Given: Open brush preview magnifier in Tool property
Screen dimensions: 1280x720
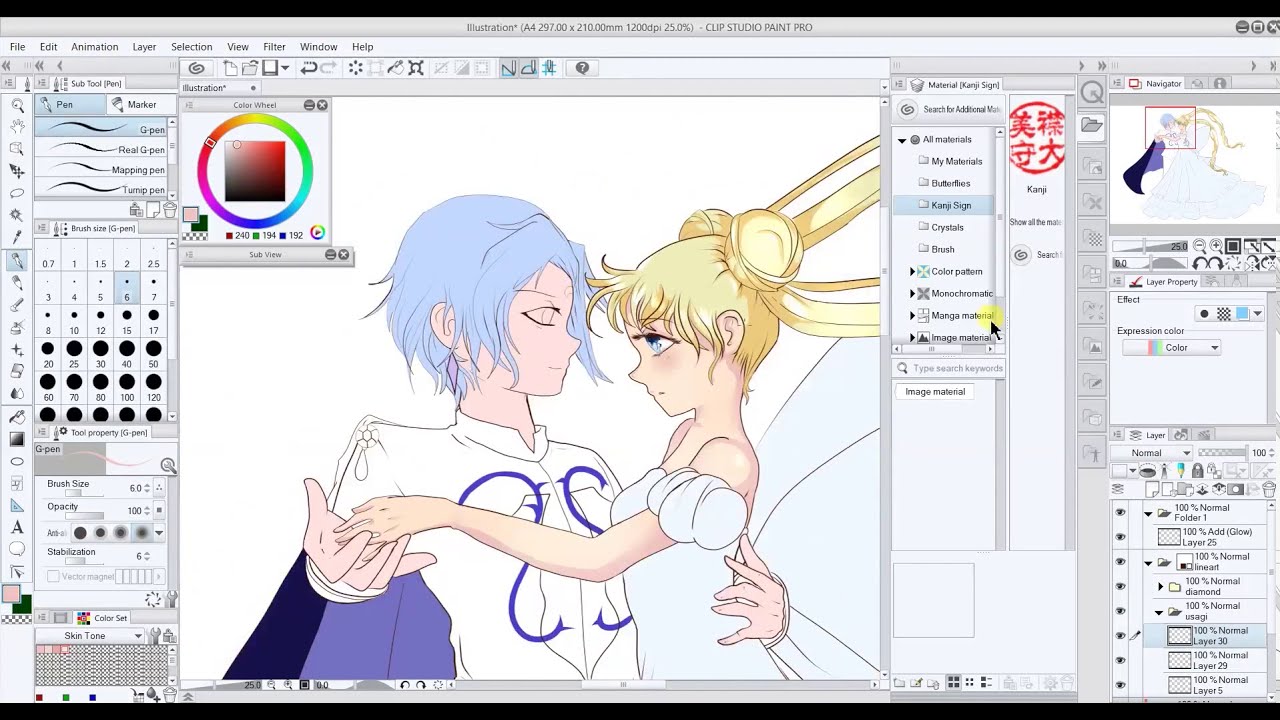Looking at the screenshot, I should (168, 466).
